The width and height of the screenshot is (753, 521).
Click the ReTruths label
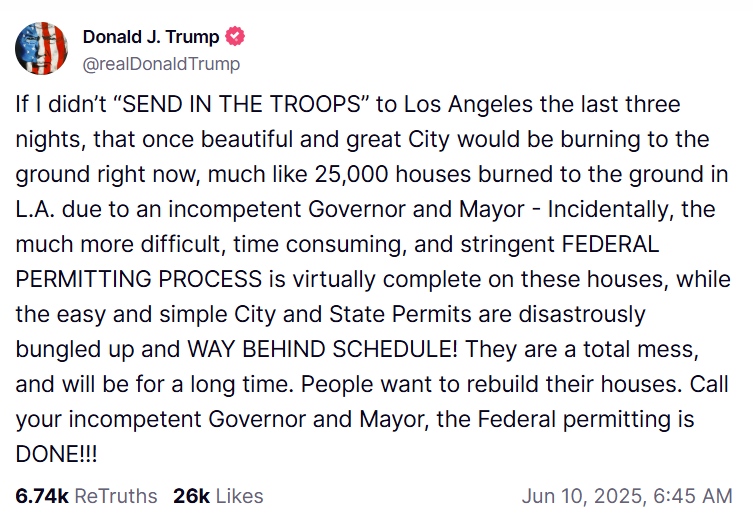[x=116, y=496]
